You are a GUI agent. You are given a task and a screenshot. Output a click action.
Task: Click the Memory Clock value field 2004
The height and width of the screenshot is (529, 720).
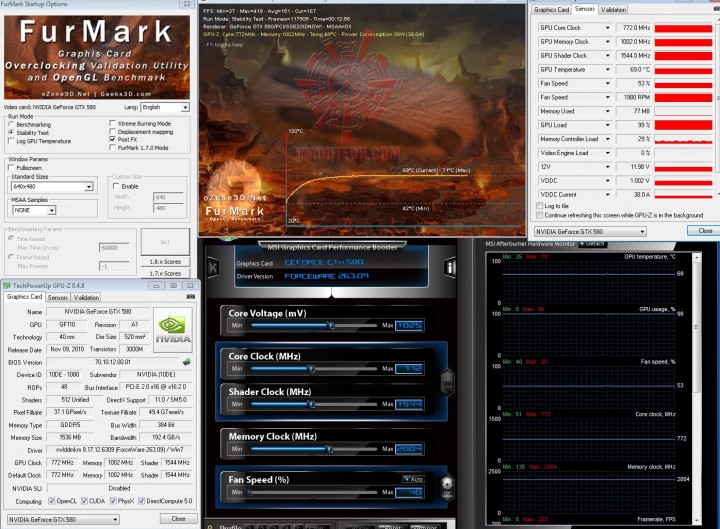point(409,449)
